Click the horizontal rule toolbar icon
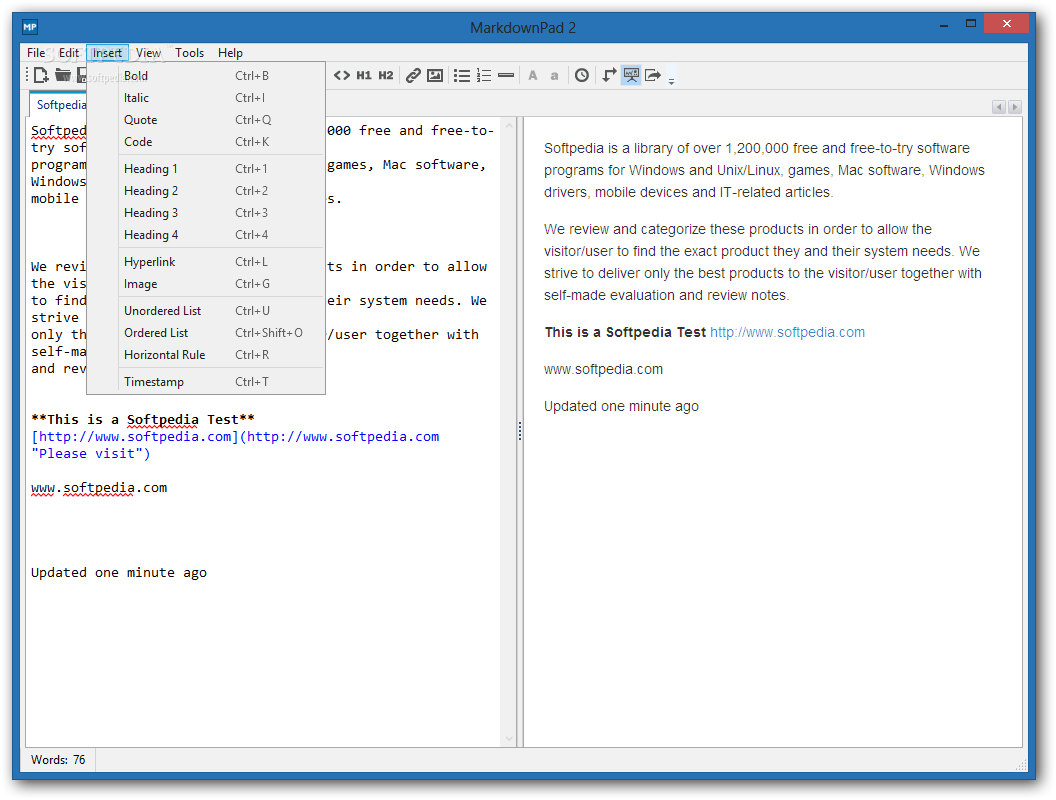 click(x=506, y=75)
